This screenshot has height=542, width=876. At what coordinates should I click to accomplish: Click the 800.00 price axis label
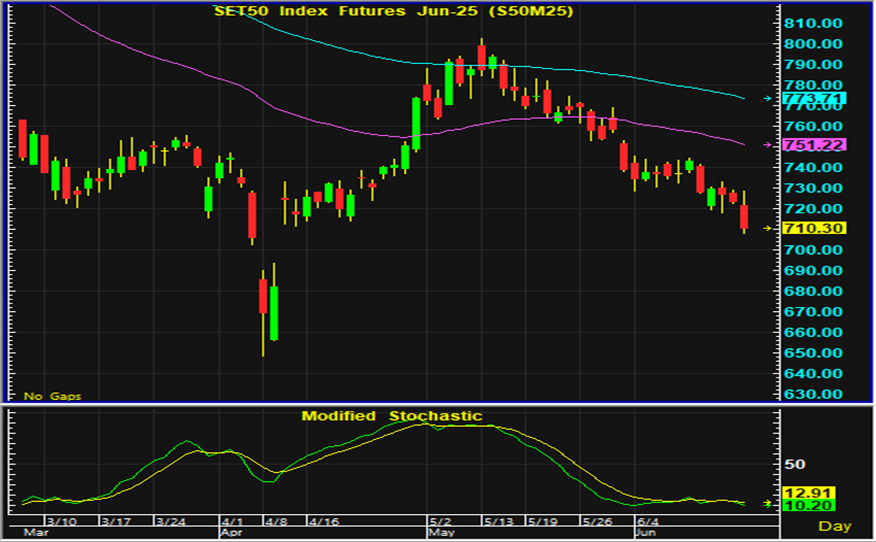click(x=813, y=44)
